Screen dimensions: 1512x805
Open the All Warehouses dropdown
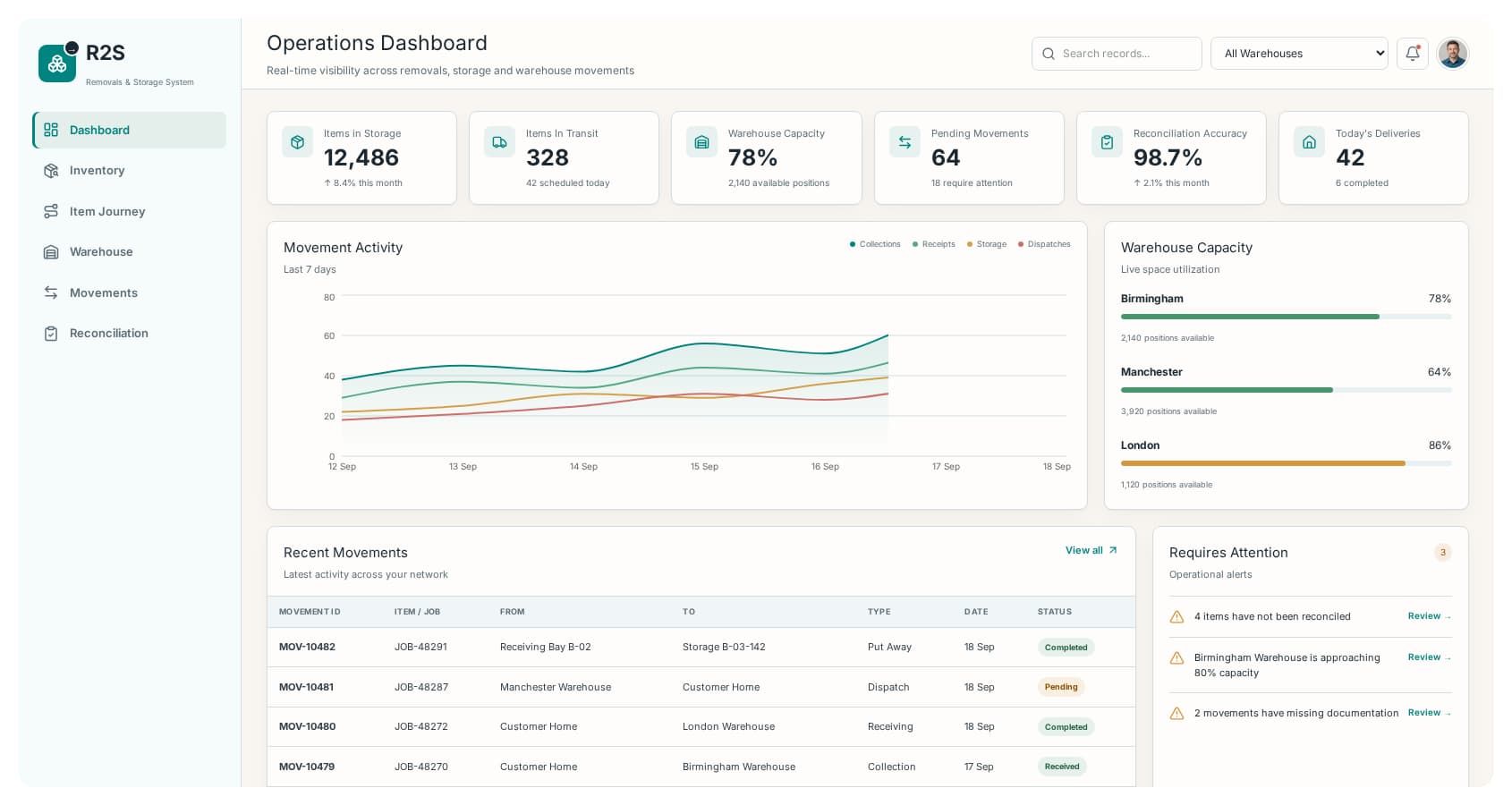tap(1299, 54)
